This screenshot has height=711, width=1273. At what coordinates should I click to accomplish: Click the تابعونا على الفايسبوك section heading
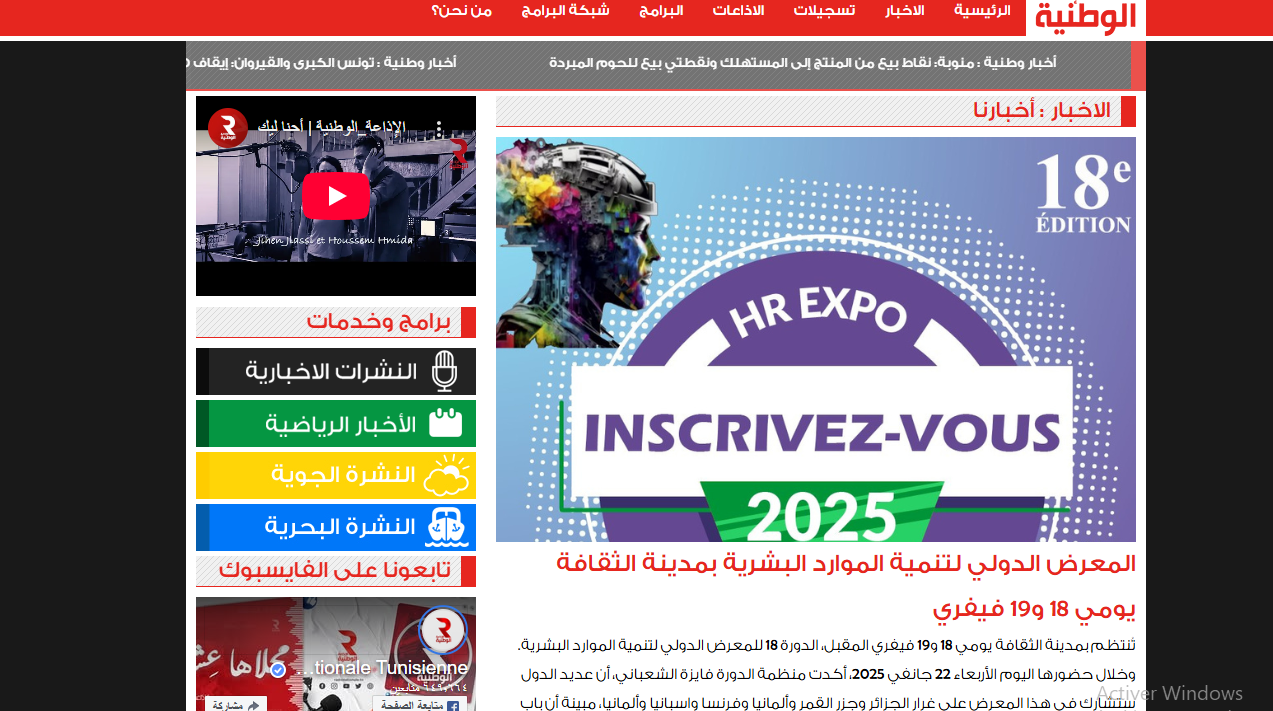[335, 571]
